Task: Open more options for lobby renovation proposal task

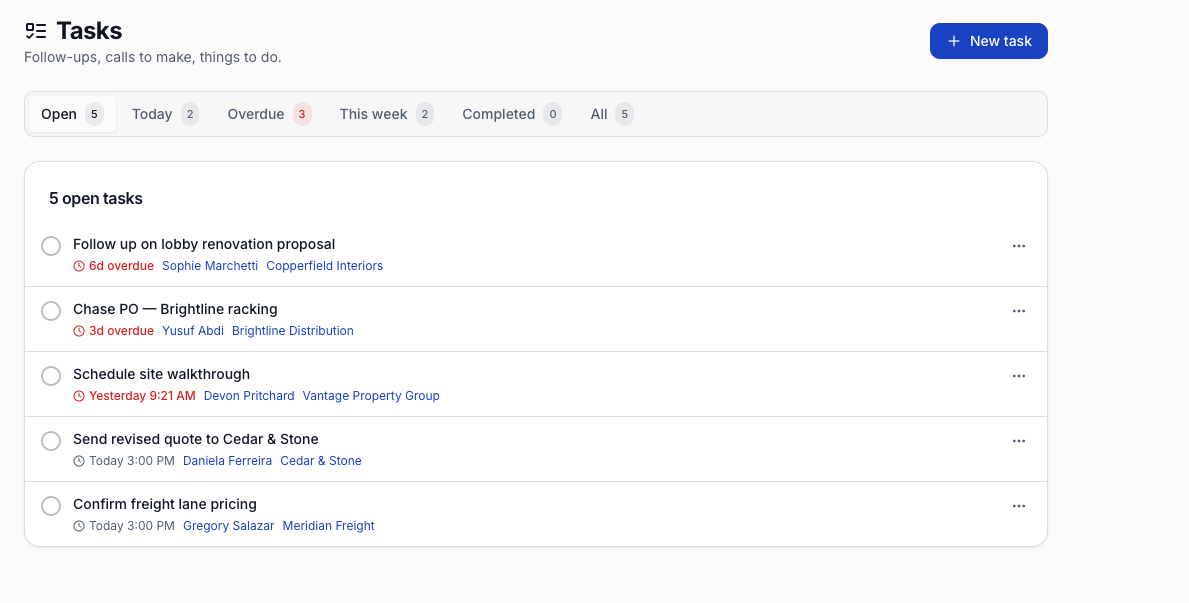Action: pyautogui.click(x=1018, y=246)
